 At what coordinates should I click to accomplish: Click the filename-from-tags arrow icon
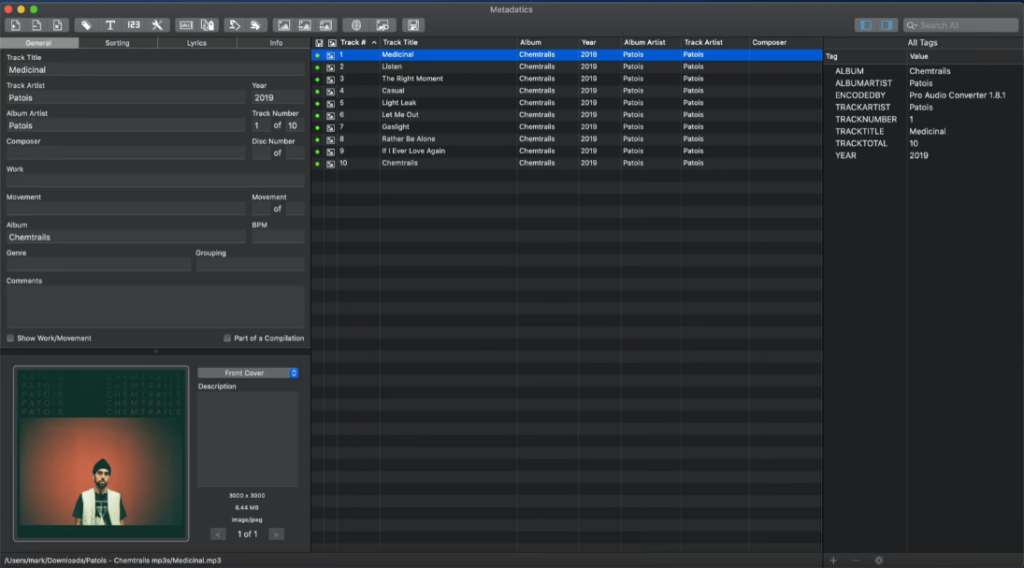[x=255, y=25]
